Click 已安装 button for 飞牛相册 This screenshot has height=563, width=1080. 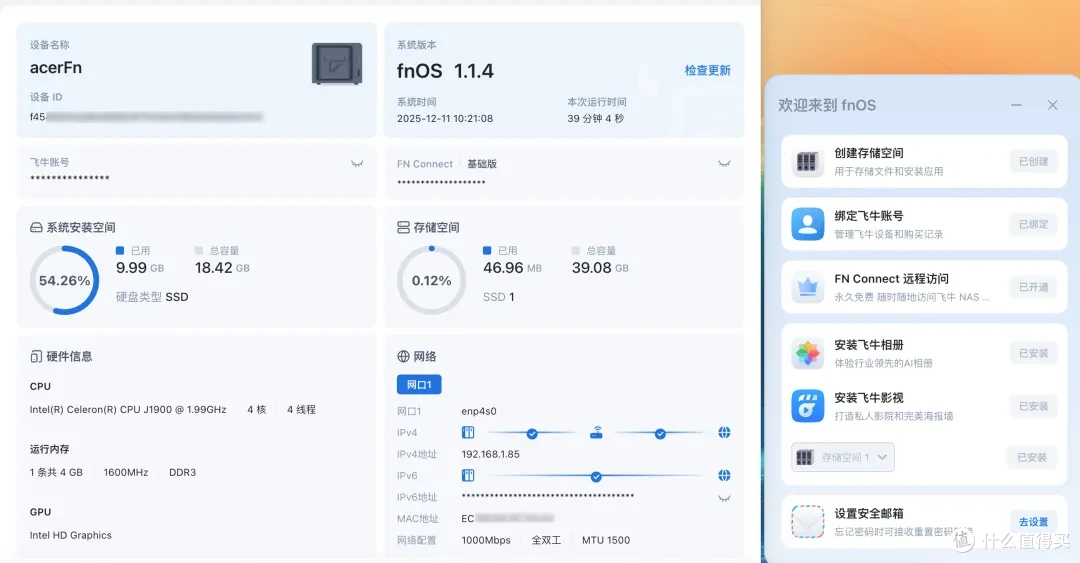coord(1033,353)
